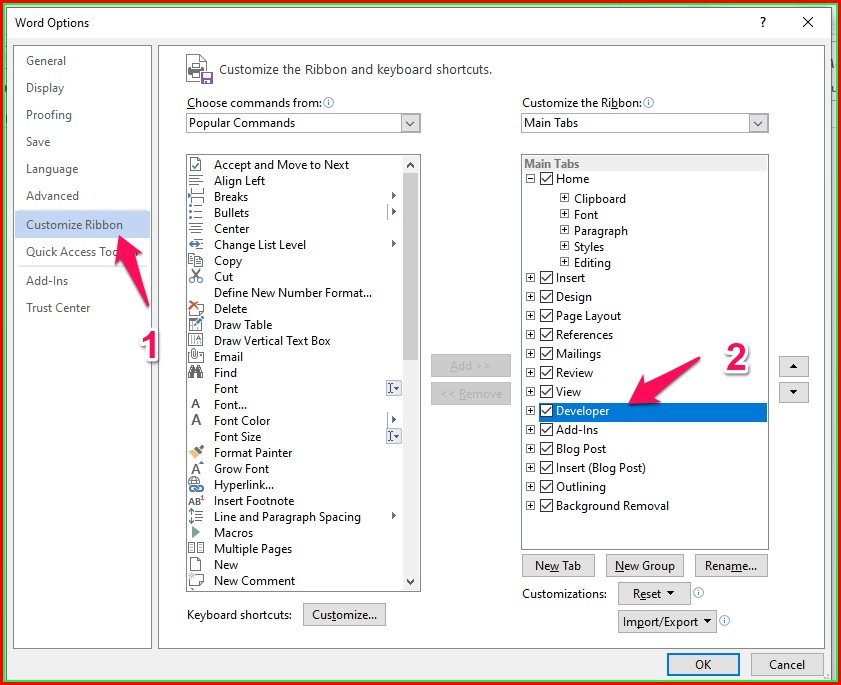The image size is (841, 685).
Task: Toggle the Mailings checkbox
Action: [546, 353]
